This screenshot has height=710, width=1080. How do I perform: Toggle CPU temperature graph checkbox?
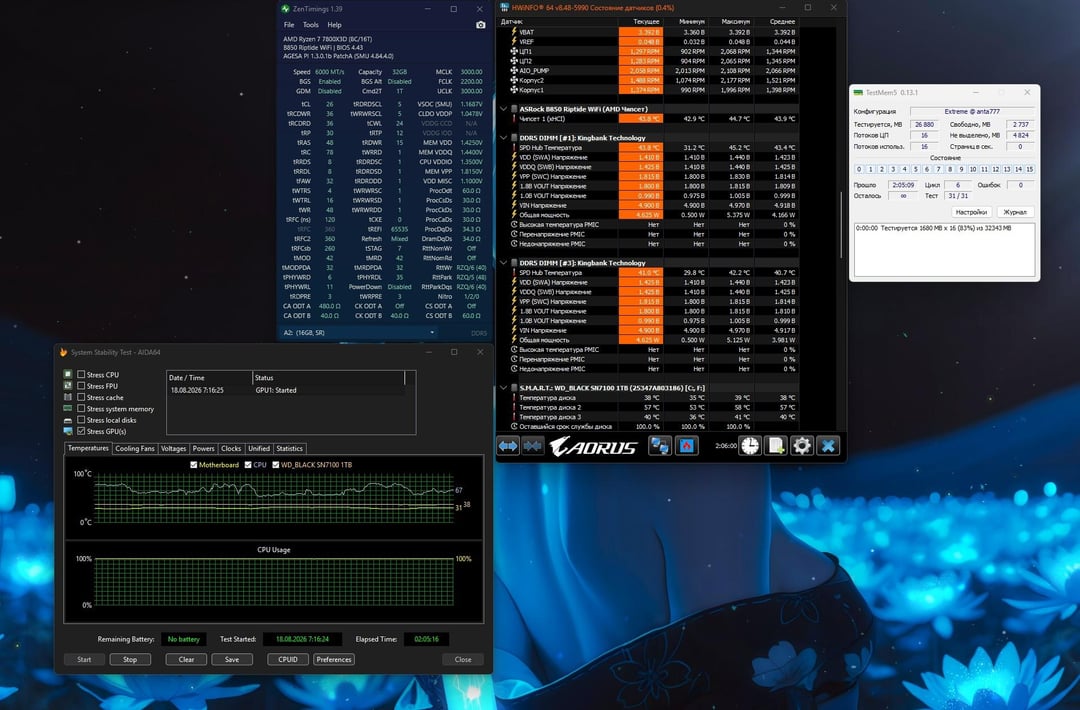(248, 465)
